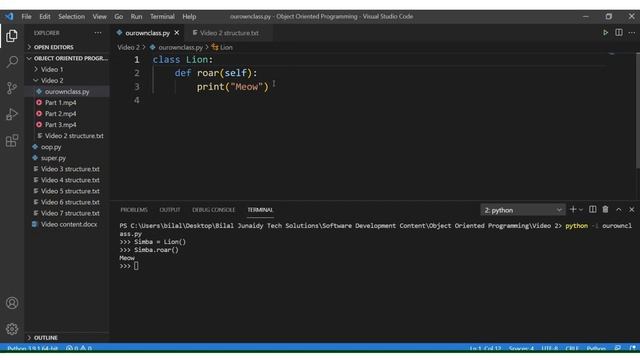Image resolution: width=640 pixels, height=360 pixels.
Task: Open the Extensions view
Action: point(12,140)
